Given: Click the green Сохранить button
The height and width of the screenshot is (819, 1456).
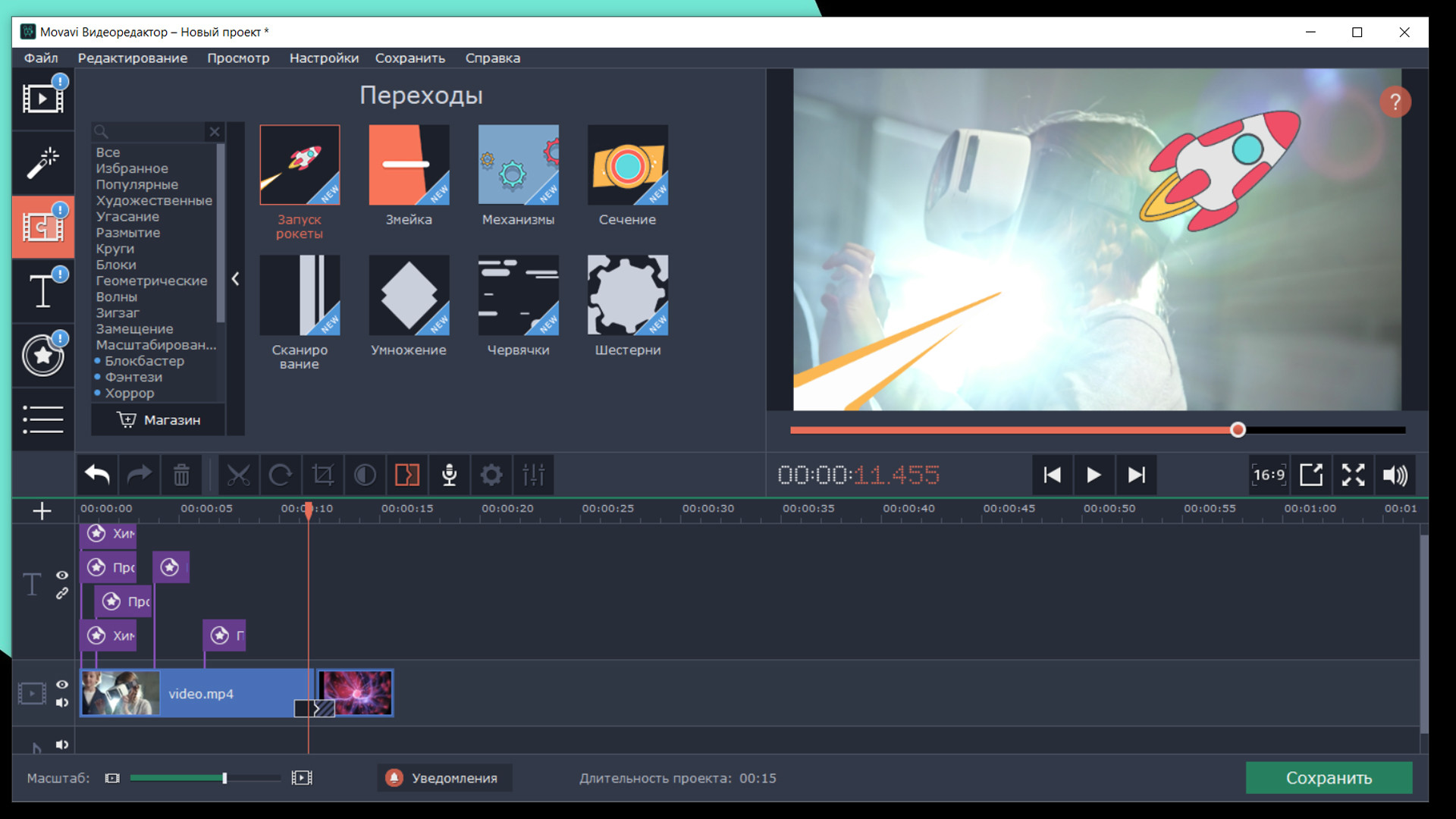Looking at the screenshot, I should coord(1329,778).
